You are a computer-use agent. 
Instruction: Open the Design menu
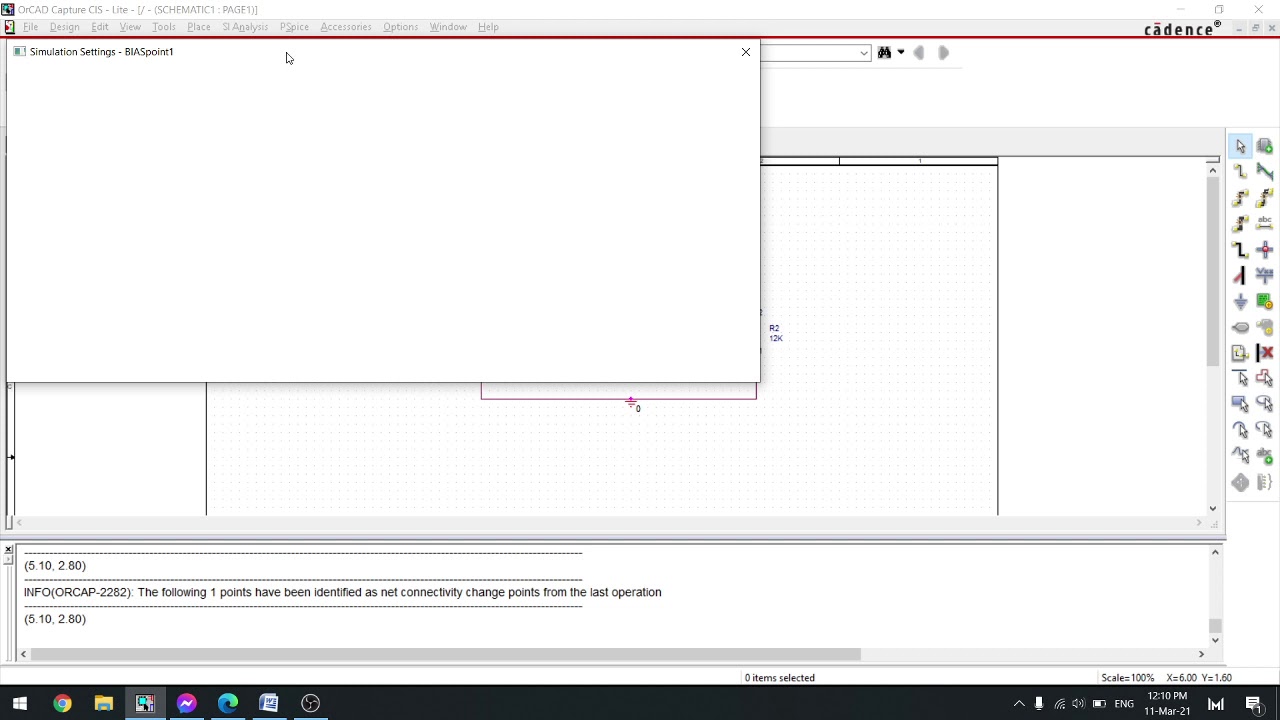point(64,27)
